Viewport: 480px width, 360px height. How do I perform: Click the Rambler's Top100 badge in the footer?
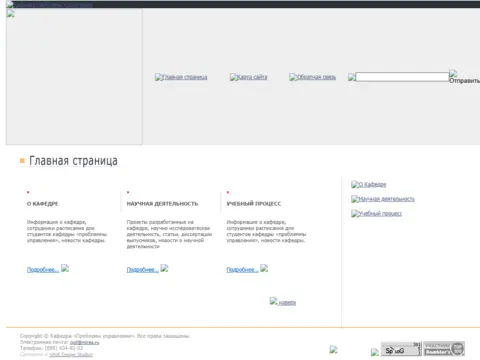(444, 349)
